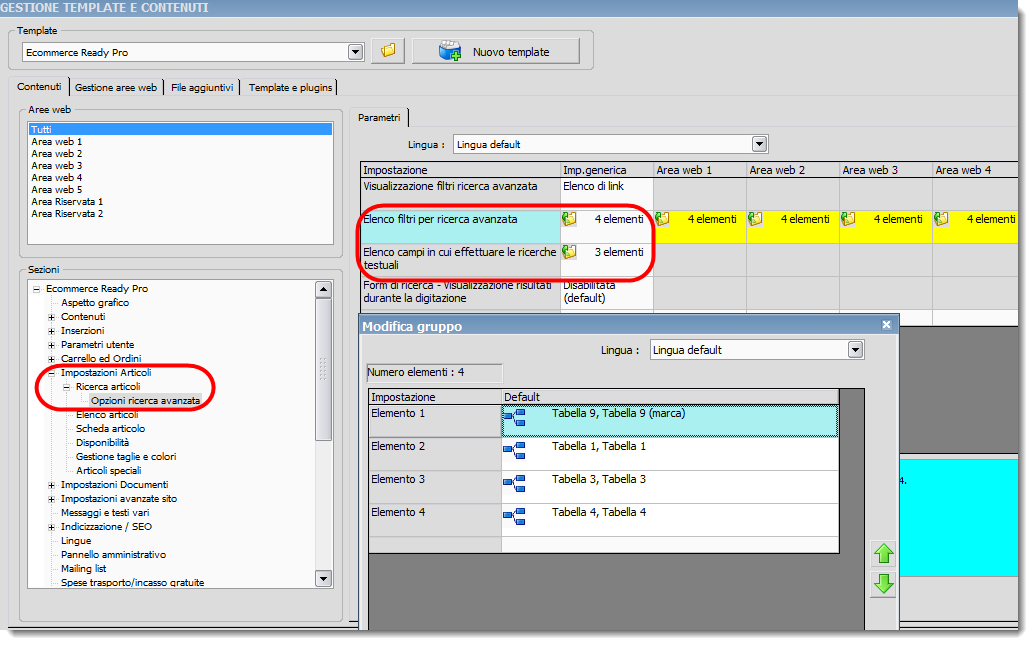Select Tabella 4, Tabella 4 cell
Viewport: 1033px width, 645px height.
670,520
